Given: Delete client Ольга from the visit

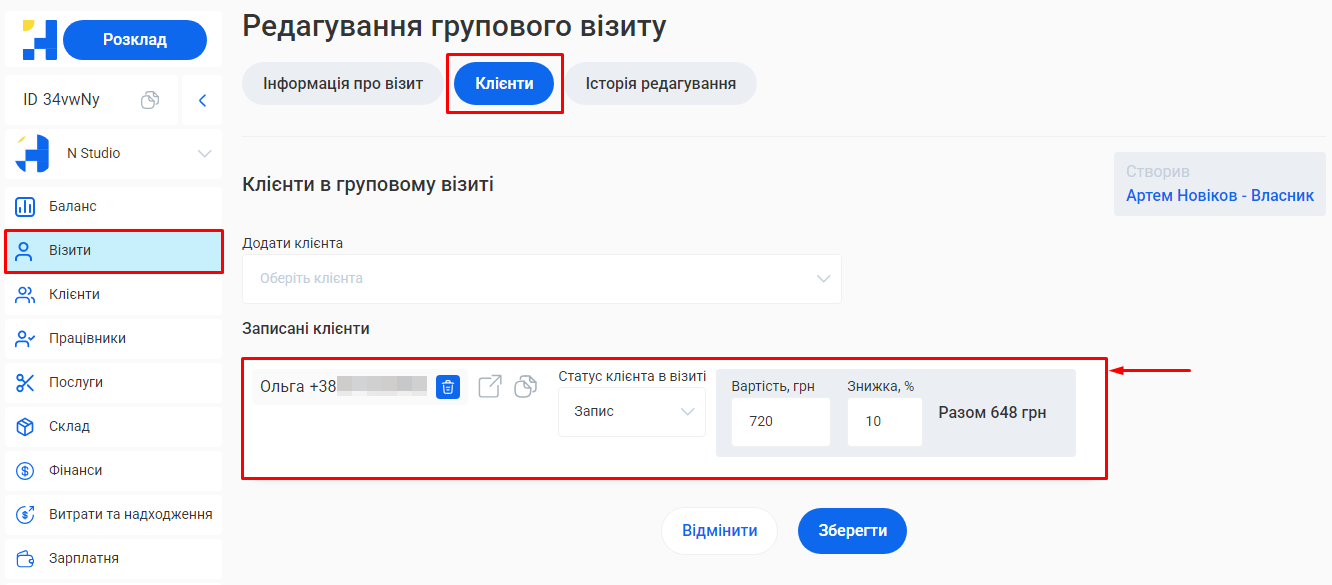Looking at the screenshot, I should click(447, 386).
